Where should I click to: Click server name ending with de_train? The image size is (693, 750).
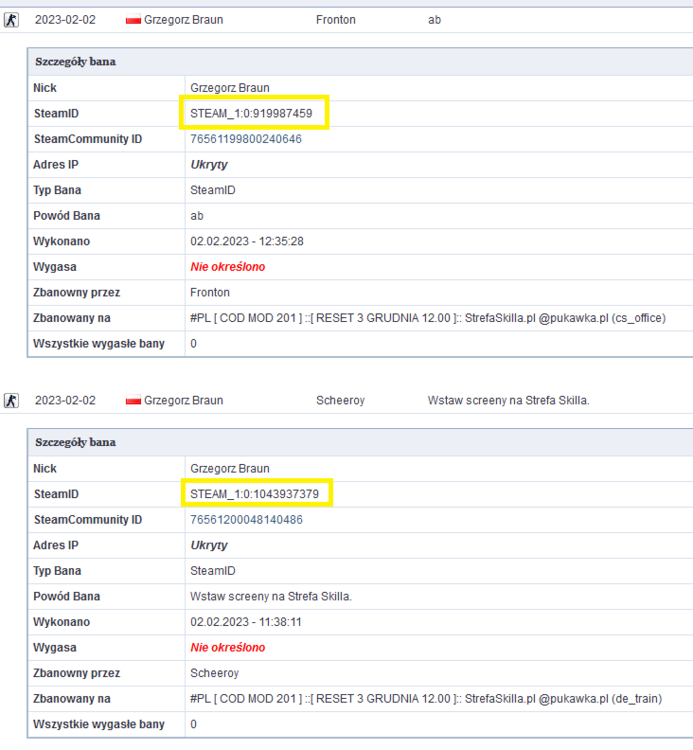(426, 699)
